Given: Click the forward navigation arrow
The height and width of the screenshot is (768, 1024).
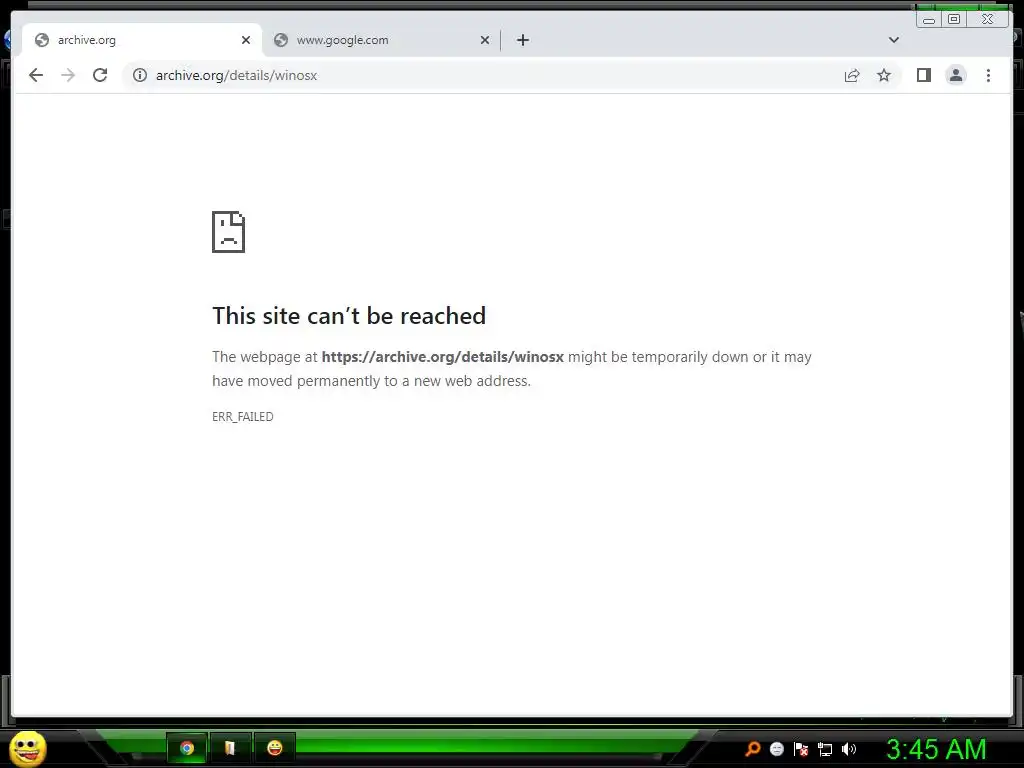Looking at the screenshot, I should pos(68,75).
